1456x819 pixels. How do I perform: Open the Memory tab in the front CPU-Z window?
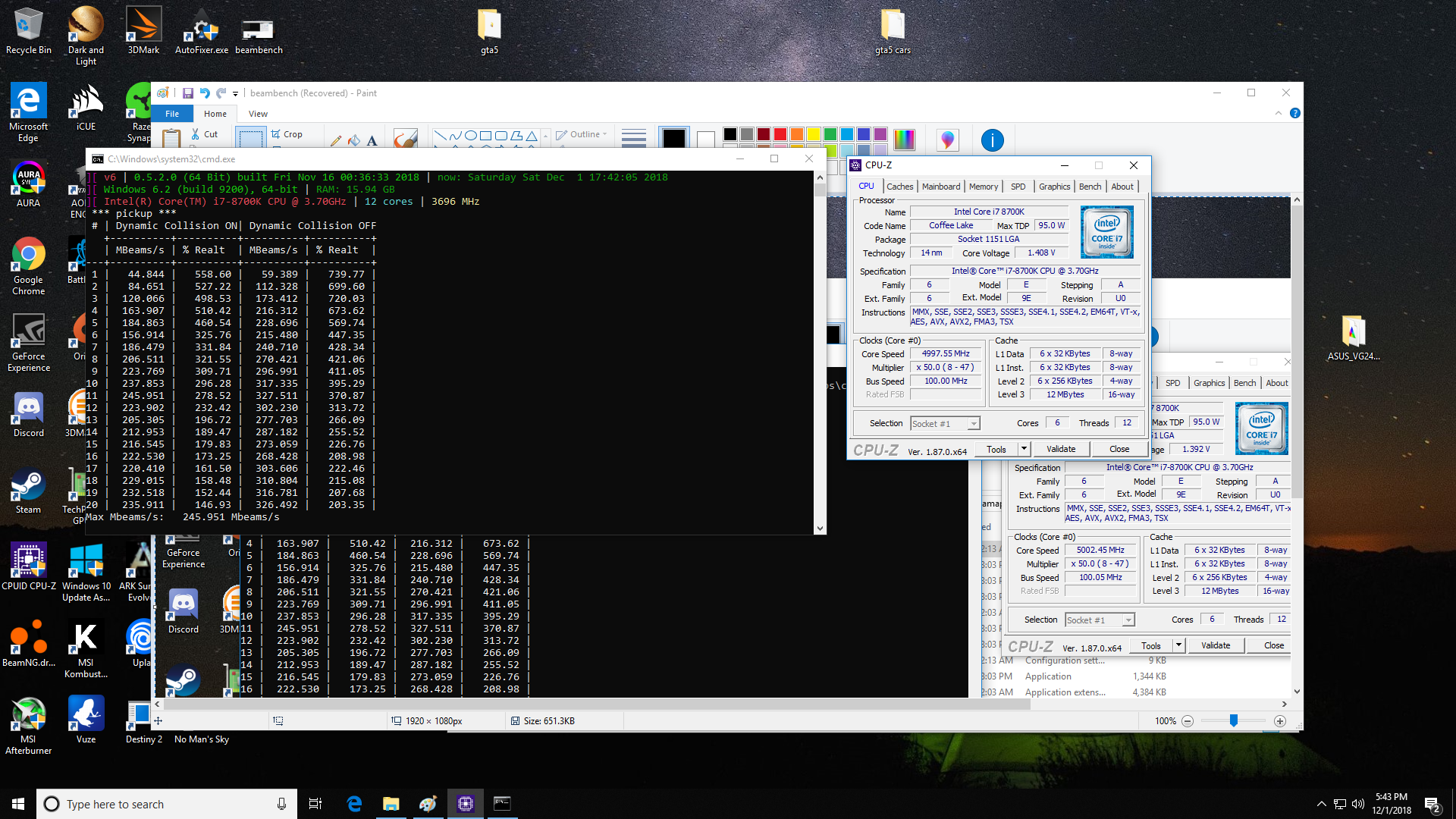(984, 187)
